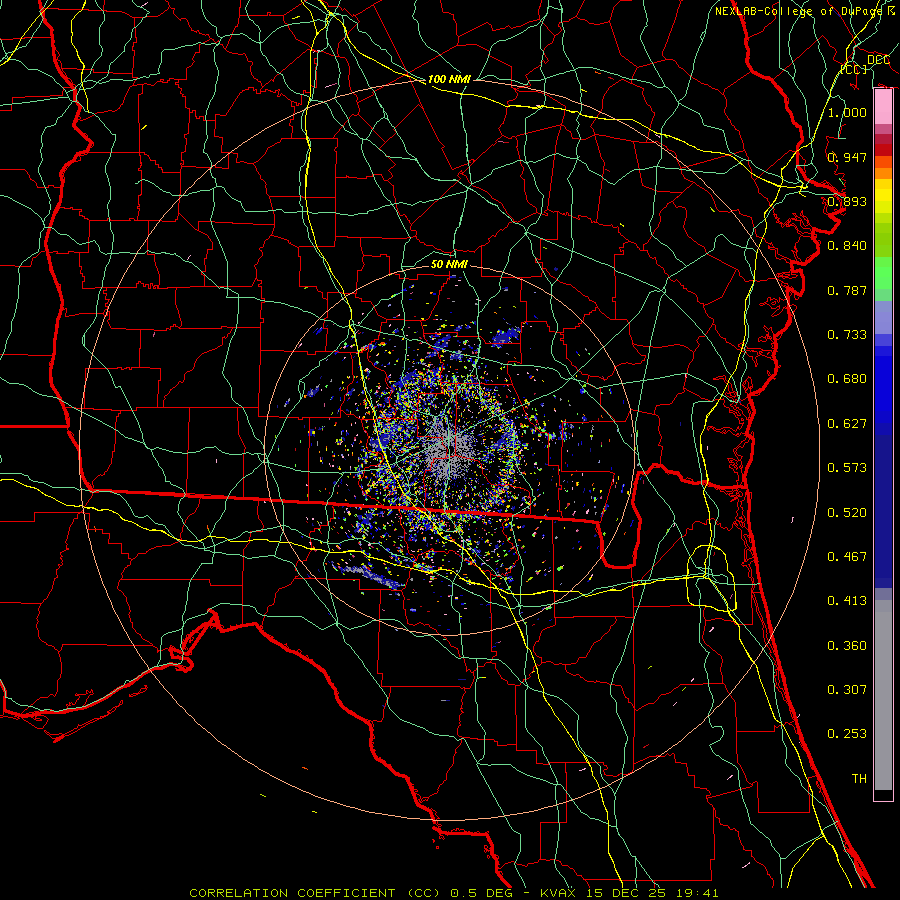
Task: Click the Correlation Coefficient KVAX caption
Action: pos(453,893)
